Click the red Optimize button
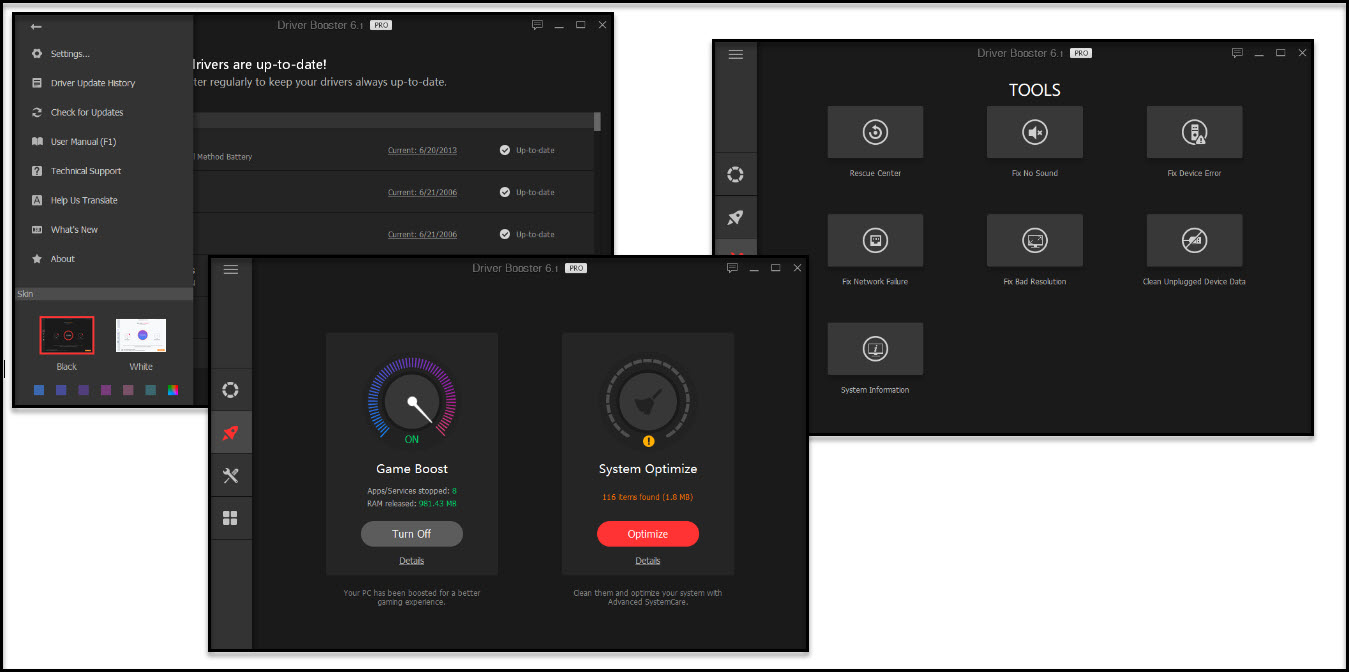The image size is (1349, 672). click(x=648, y=534)
